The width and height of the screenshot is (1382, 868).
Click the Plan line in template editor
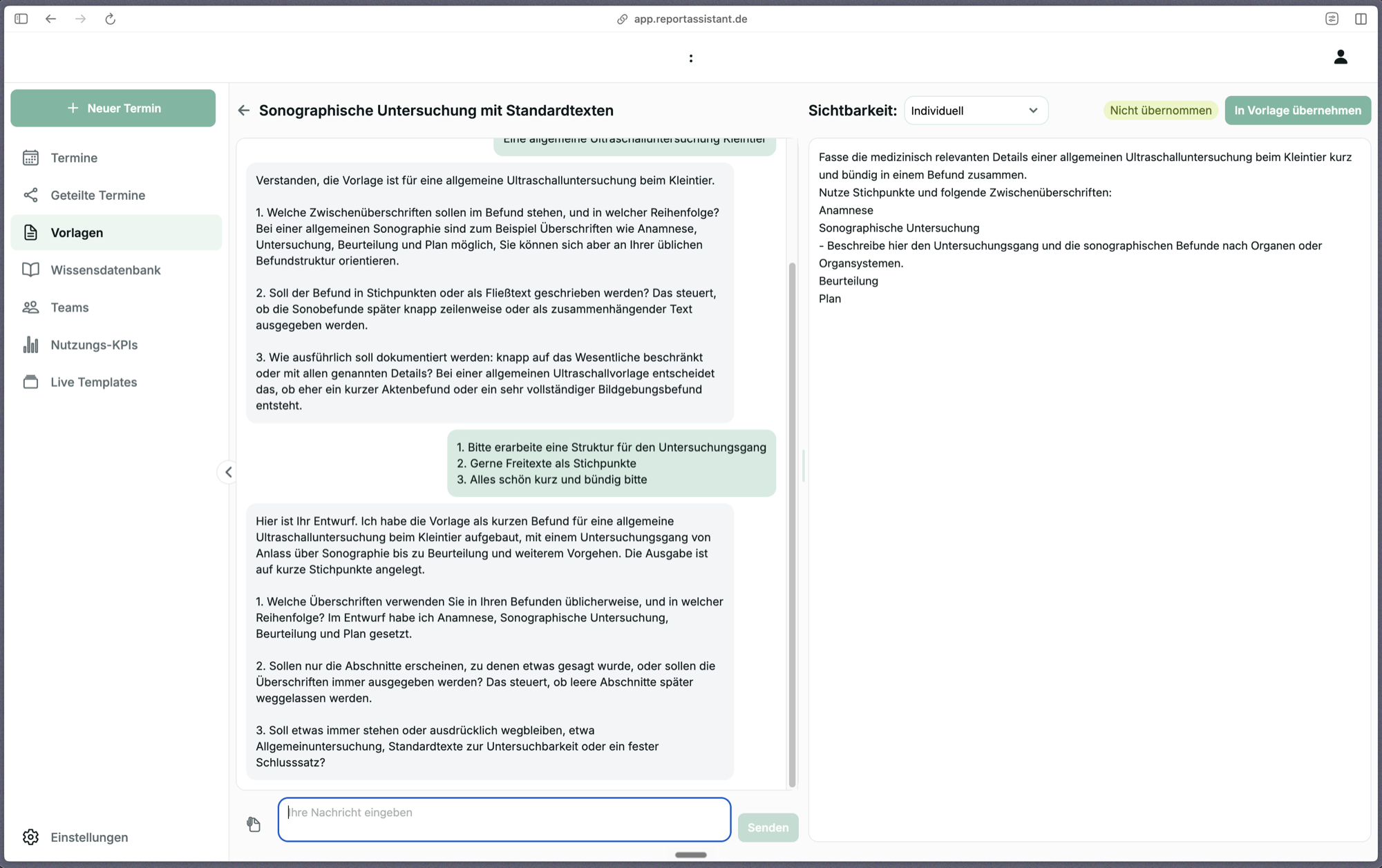pyautogui.click(x=830, y=299)
